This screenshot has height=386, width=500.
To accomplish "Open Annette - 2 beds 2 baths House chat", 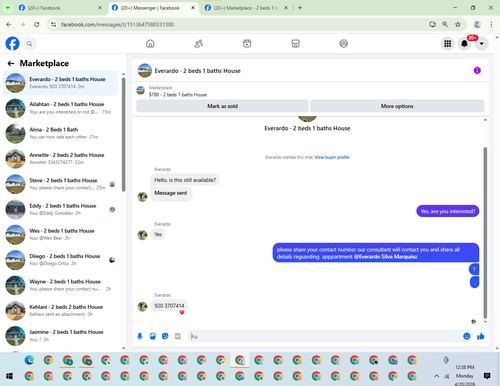I will tap(60, 159).
